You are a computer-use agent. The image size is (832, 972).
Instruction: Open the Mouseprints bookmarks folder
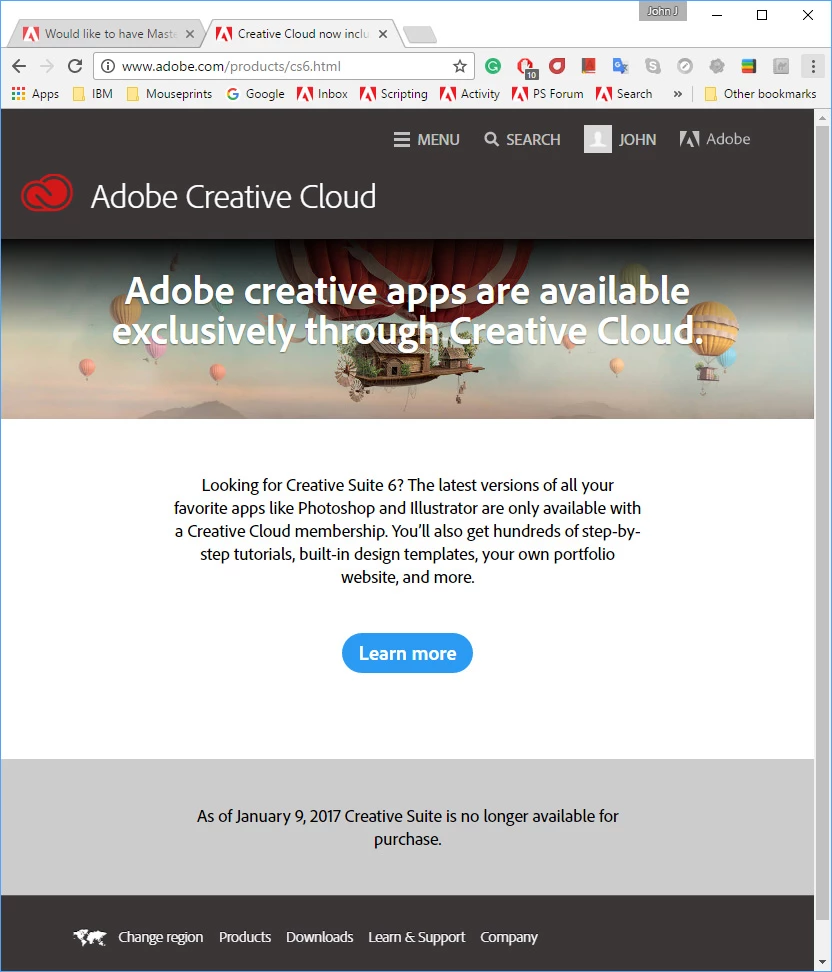point(169,94)
